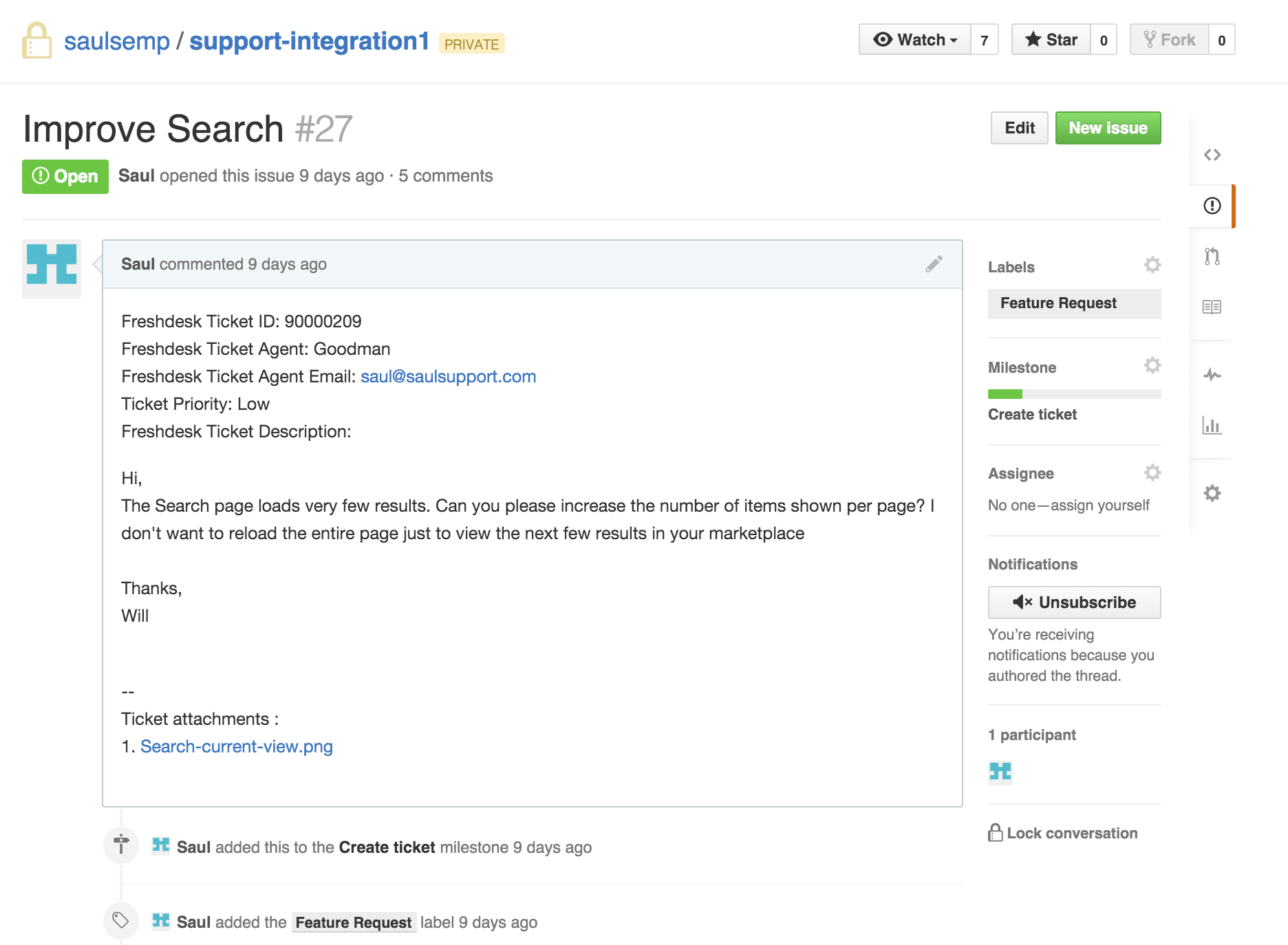The width and height of the screenshot is (1288, 945).
Task: Open the Wiki book icon in sidebar
Action: (x=1212, y=307)
